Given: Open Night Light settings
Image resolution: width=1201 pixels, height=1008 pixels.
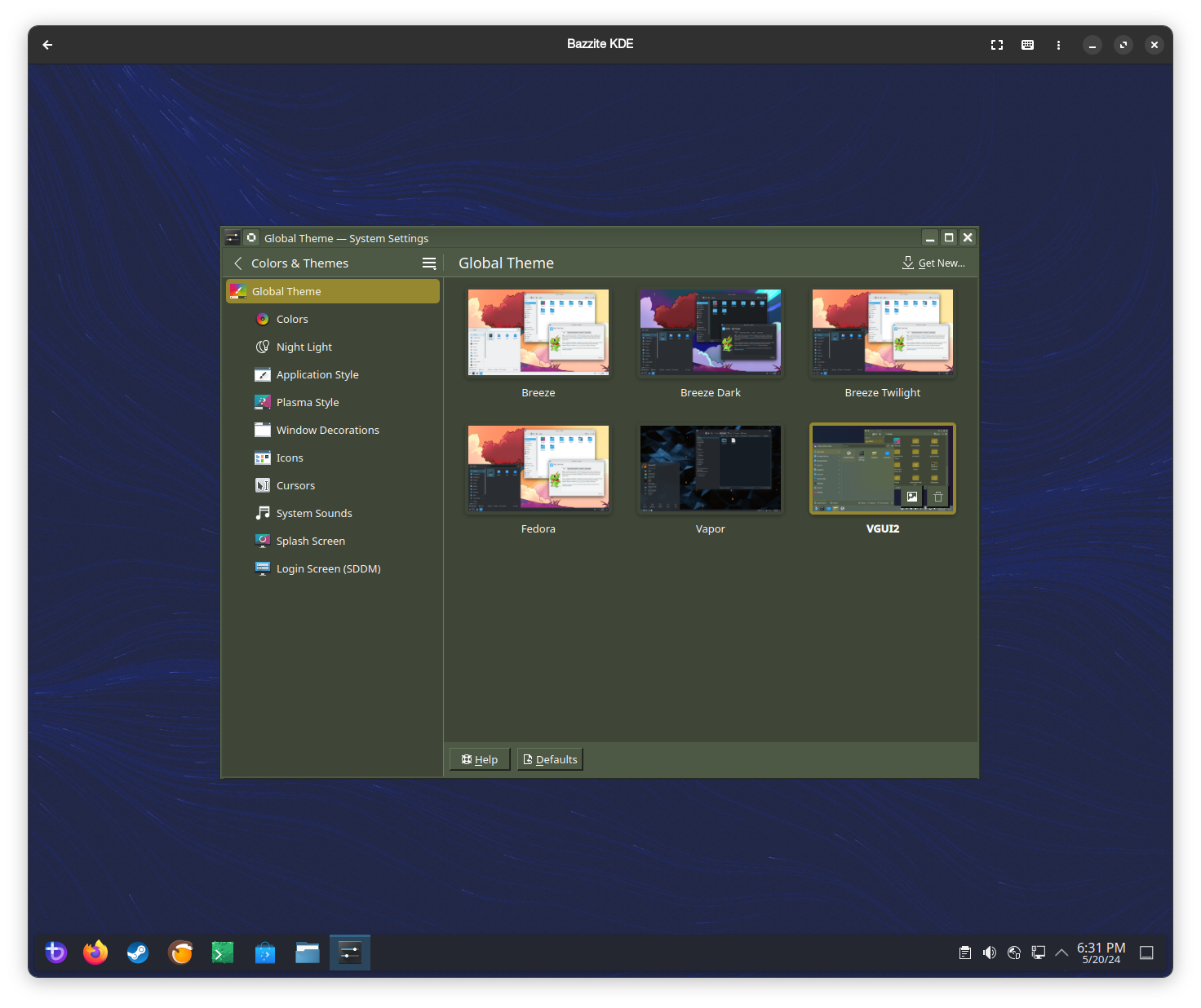Looking at the screenshot, I should (x=304, y=347).
